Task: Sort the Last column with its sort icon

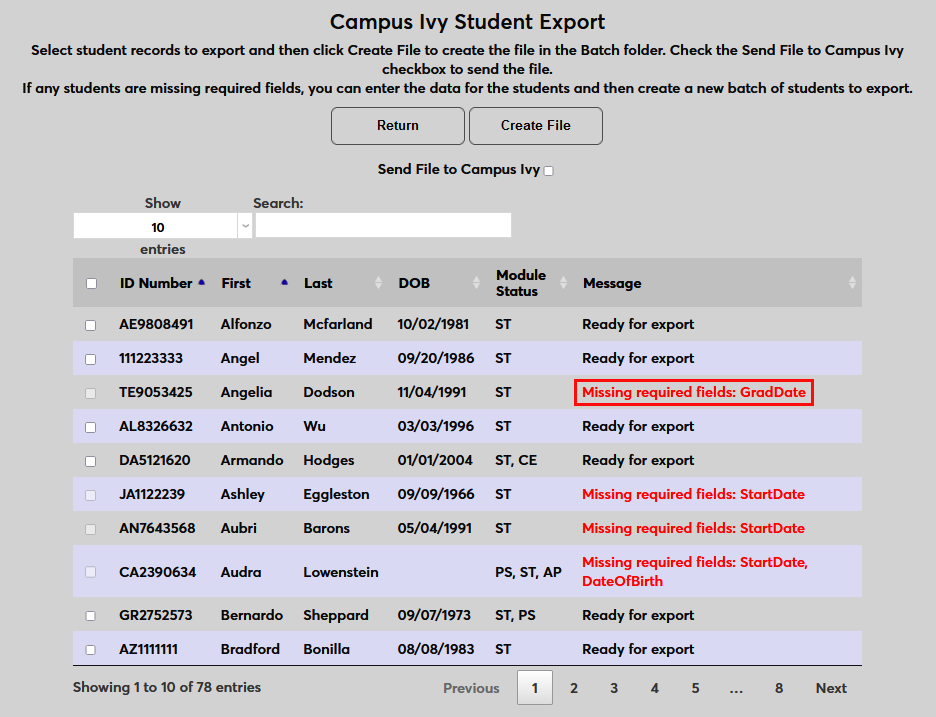Action: coord(380,283)
